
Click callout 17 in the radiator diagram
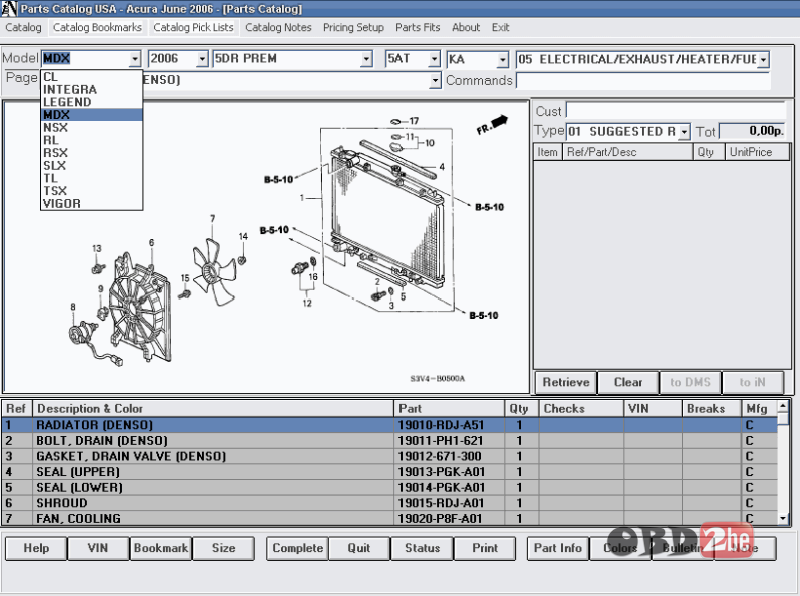[414, 121]
